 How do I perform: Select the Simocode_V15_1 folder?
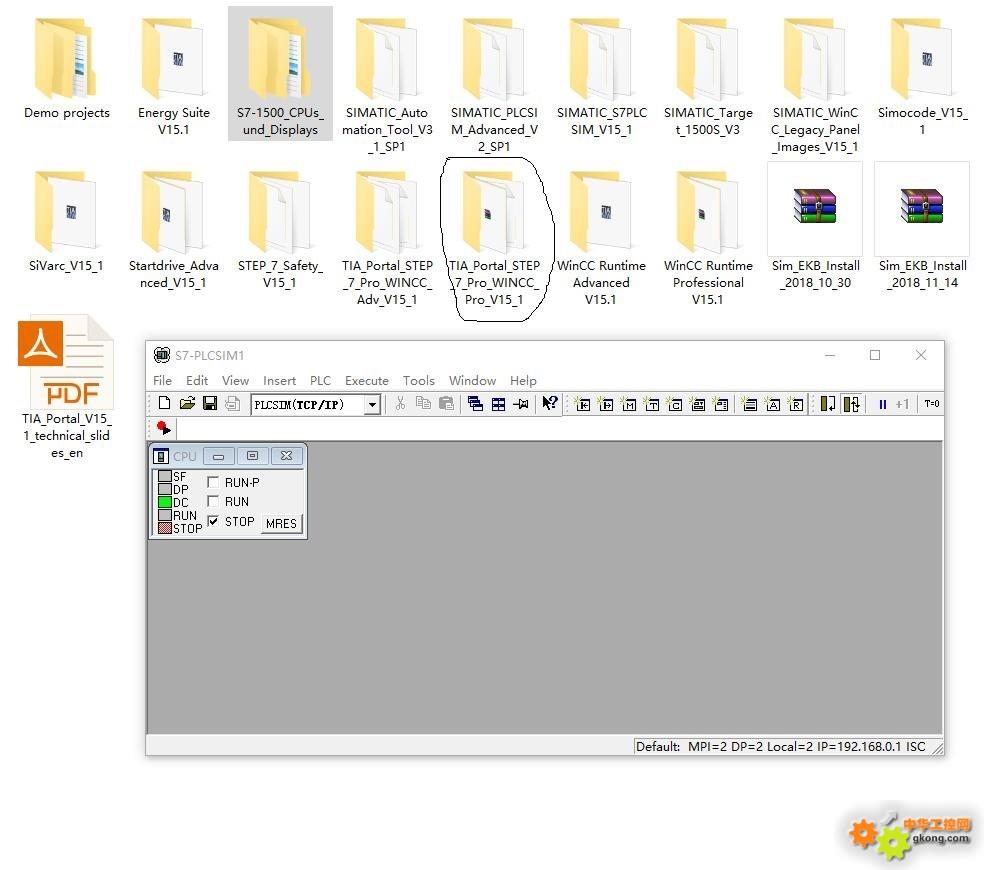pos(922,75)
